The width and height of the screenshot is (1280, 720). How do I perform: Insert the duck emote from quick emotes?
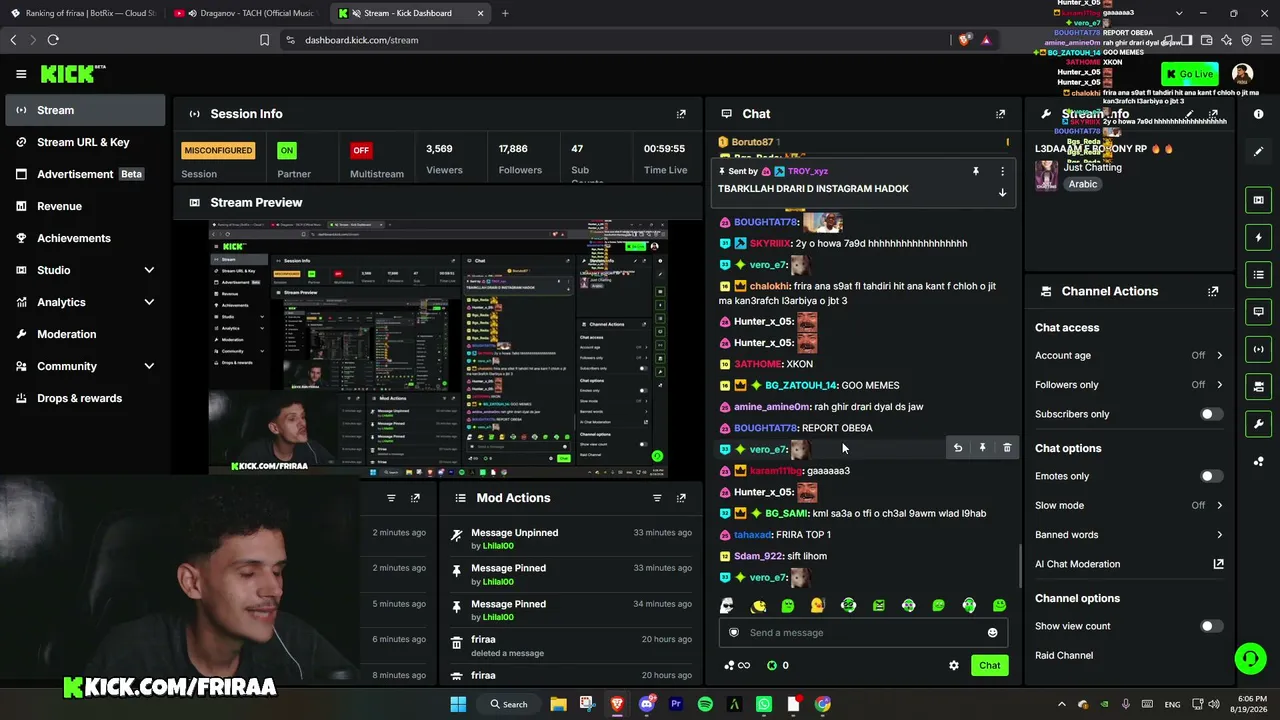[x=817, y=605]
